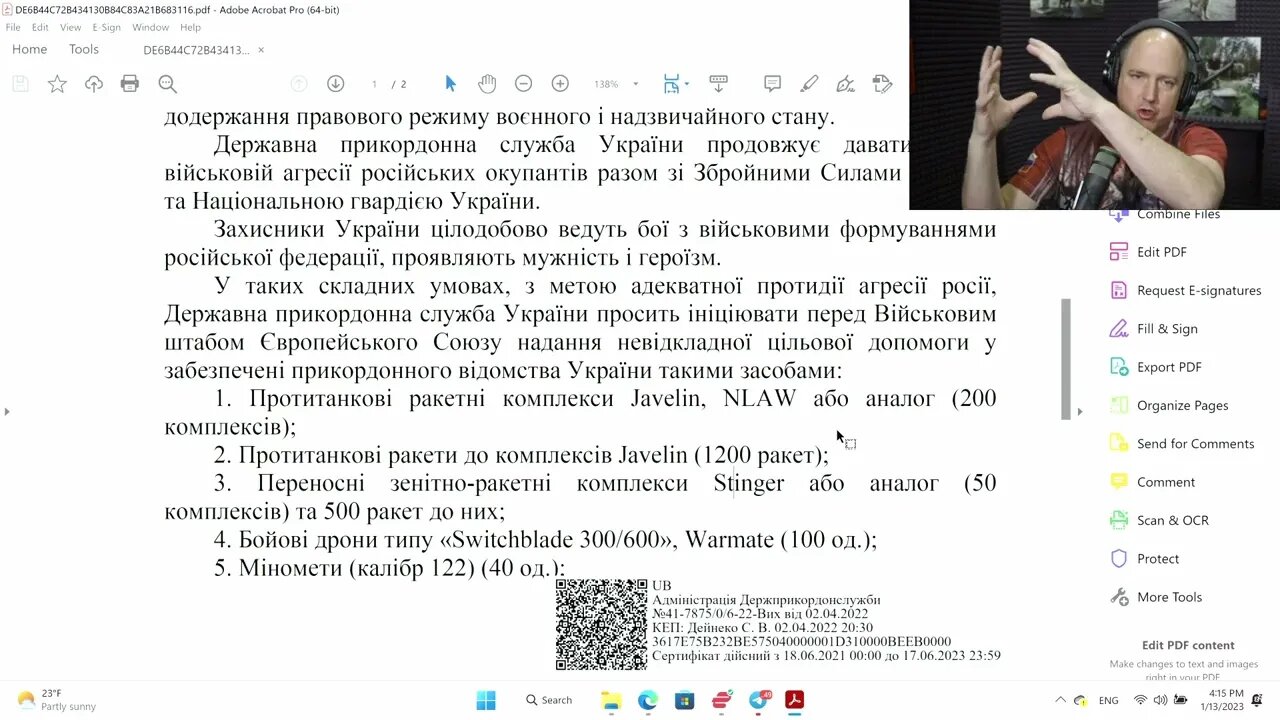Click the QR code in the document

(x=601, y=624)
